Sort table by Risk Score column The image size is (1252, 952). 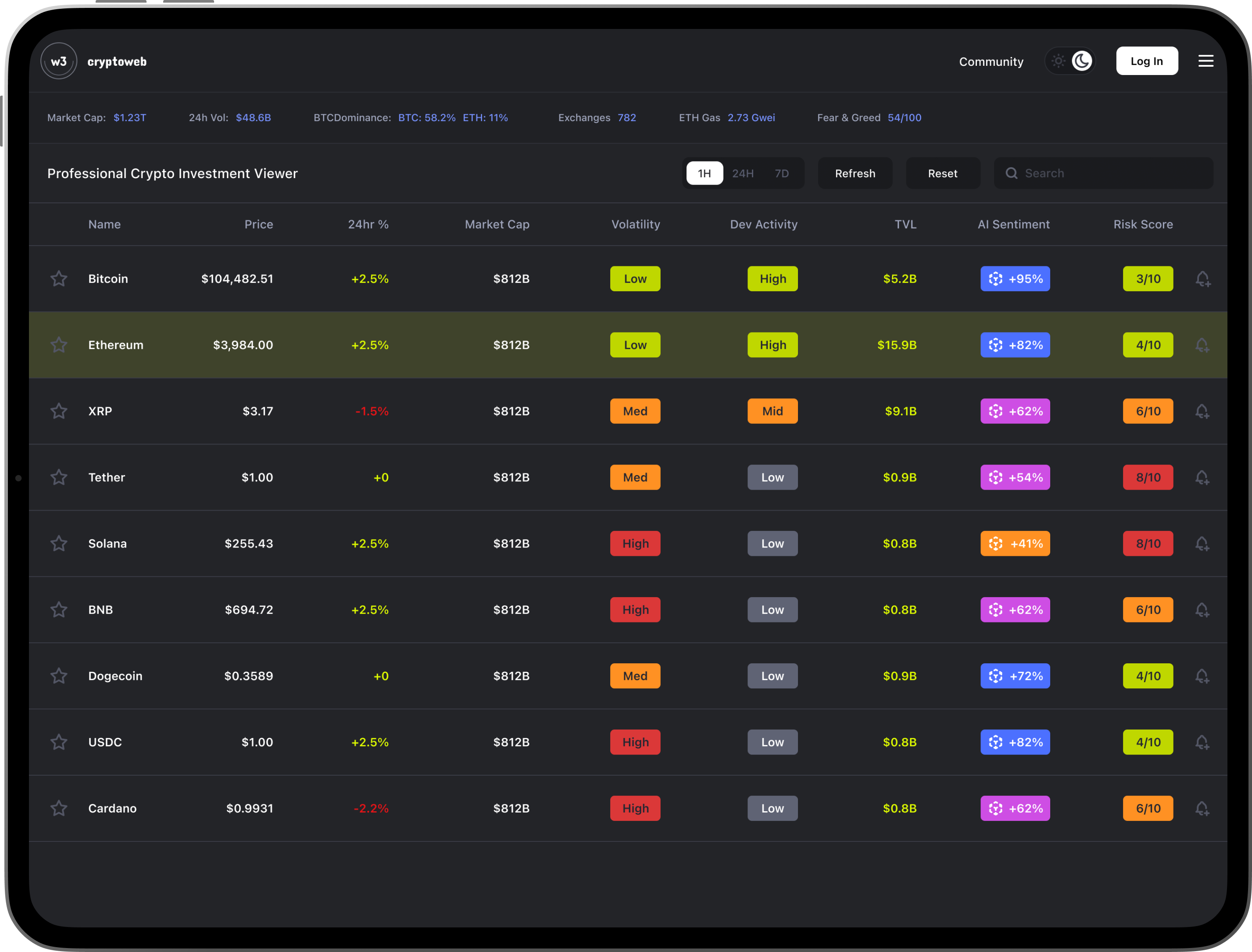(x=1143, y=225)
